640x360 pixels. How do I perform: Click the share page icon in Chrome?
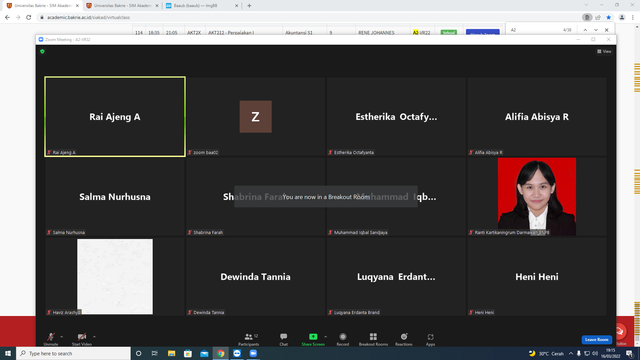[x=598, y=18]
